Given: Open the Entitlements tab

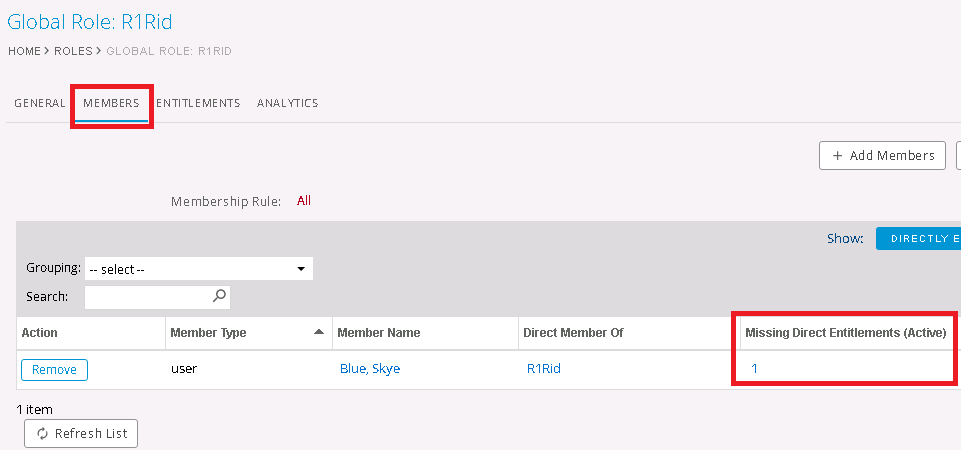Looking at the screenshot, I should tap(198, 103).
